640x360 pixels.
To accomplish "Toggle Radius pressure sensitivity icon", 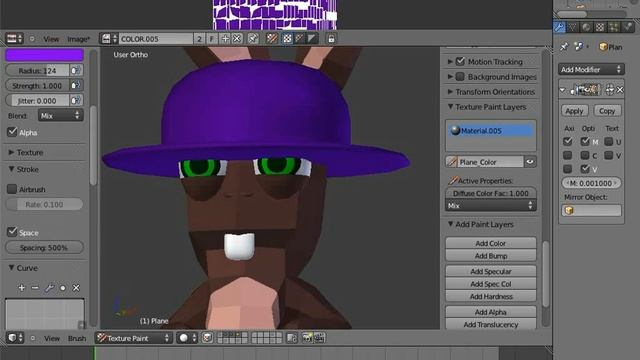I will point(76,70).
